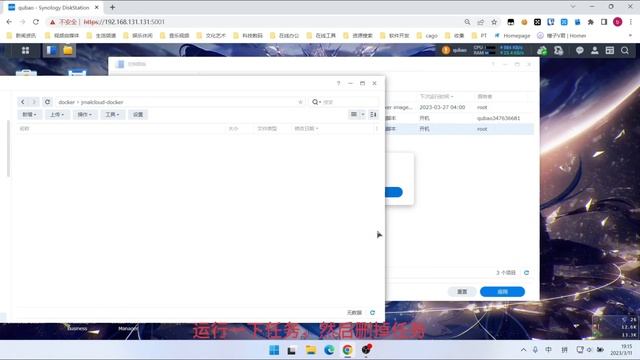Open the cago bookmark folder
This screenshot has width=640, height=360.
427,36
